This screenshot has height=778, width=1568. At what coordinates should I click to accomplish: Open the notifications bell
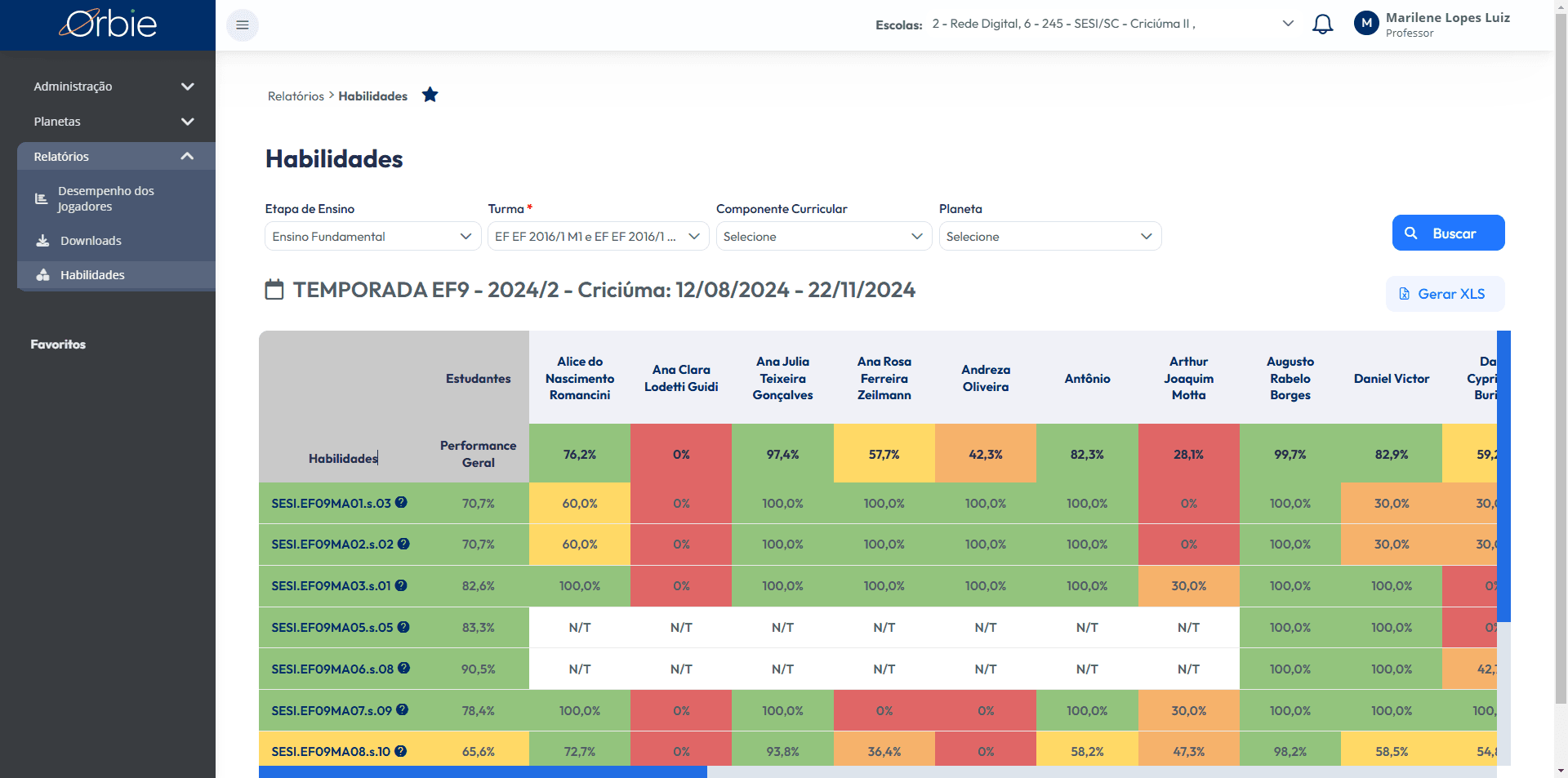pyautogui.click(x=1322, y=24)
